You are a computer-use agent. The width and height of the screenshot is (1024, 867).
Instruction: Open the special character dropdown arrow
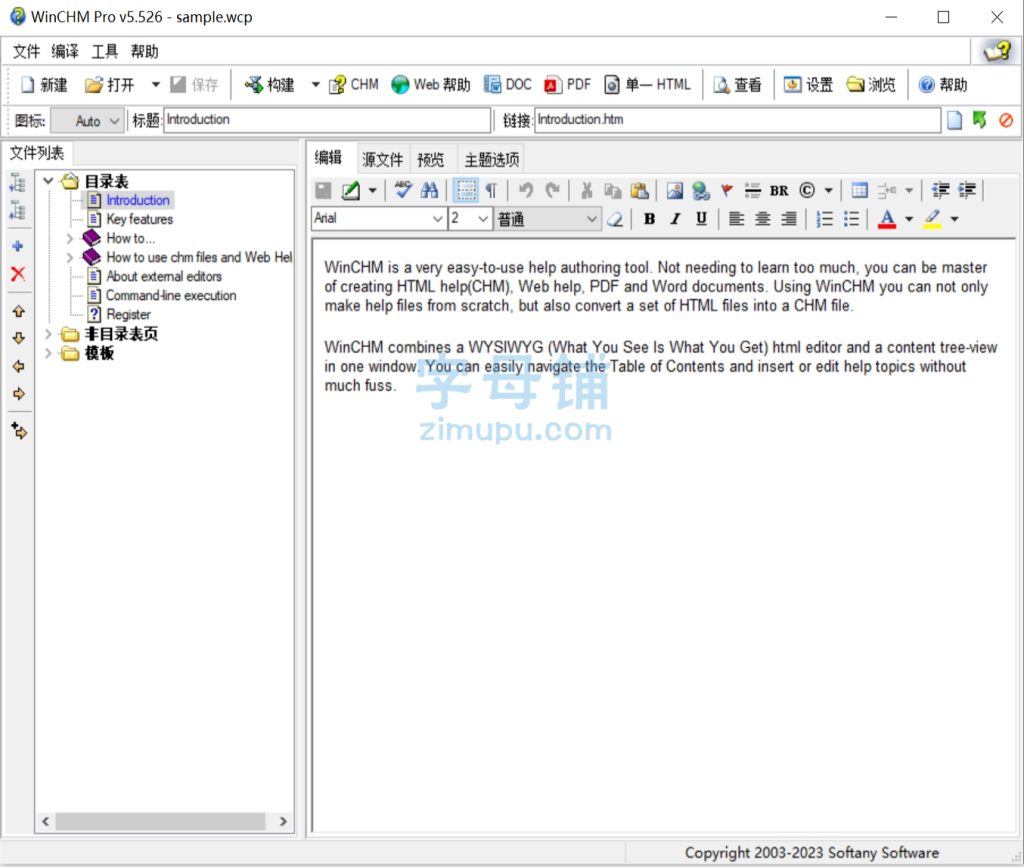tap(828, 191)
